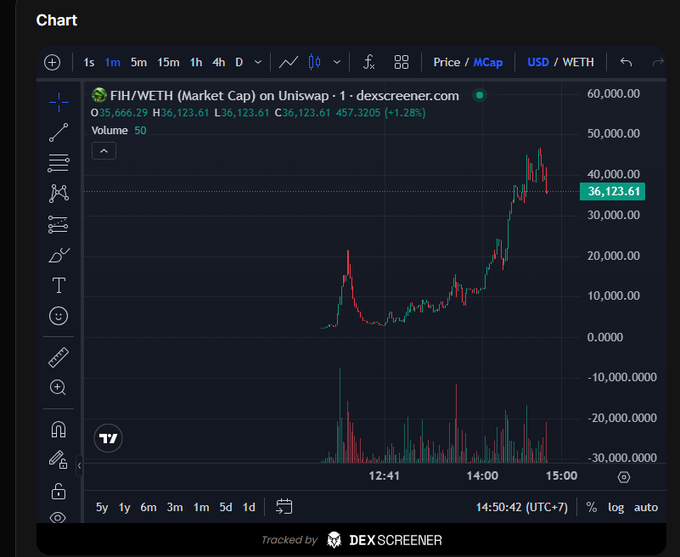Switch to line chart style
680x557 pixels.
click(x=288, y=62)
